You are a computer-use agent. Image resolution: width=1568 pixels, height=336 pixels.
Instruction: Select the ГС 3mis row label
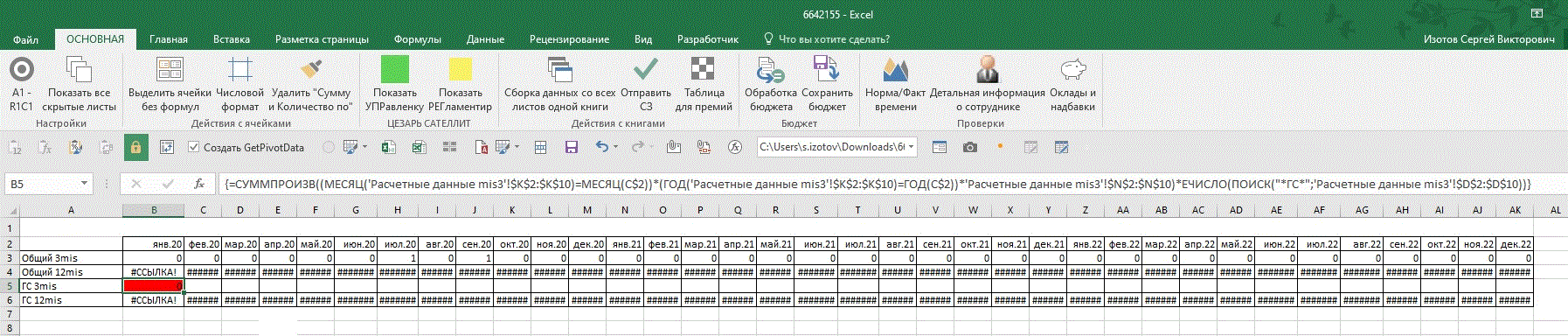point(71,286)
